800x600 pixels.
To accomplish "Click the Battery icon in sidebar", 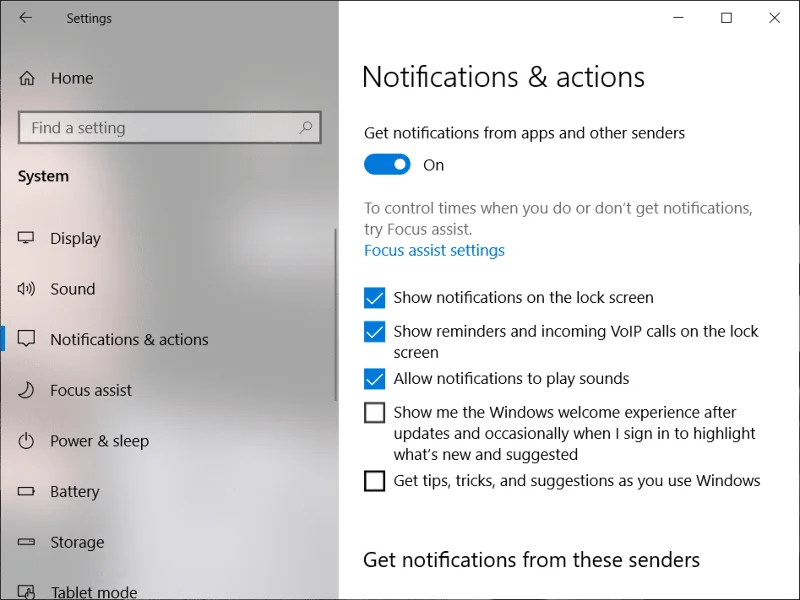I will pyautogui.click(x=26, y=491).
